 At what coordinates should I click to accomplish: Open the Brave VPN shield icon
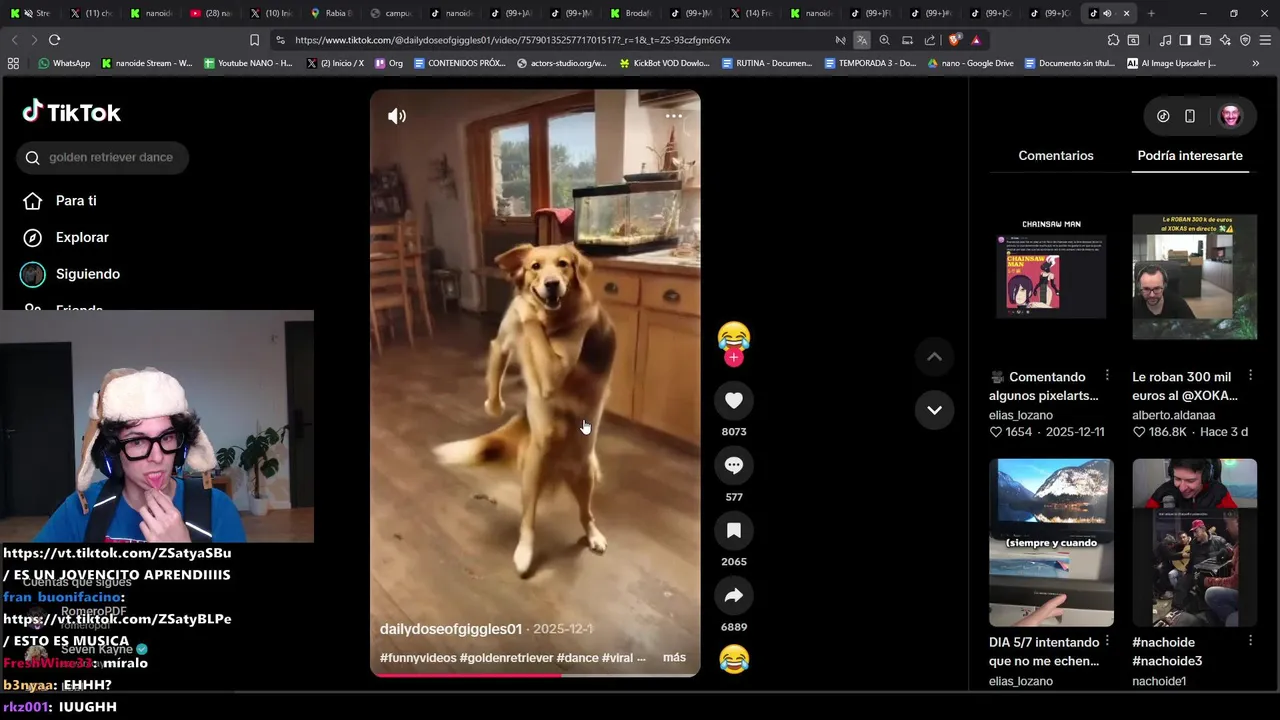[1245, 40]
